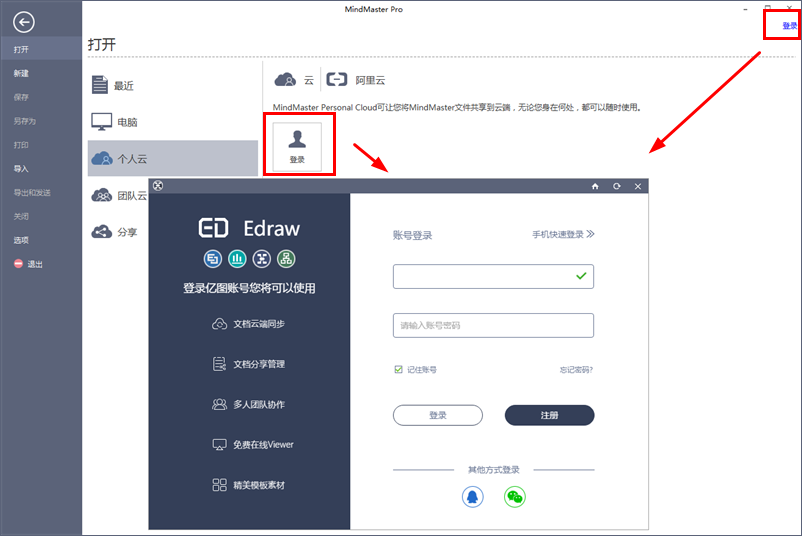Click the blue Edraw product circle icon
802x536 pixels.
(x=213, y=259)
